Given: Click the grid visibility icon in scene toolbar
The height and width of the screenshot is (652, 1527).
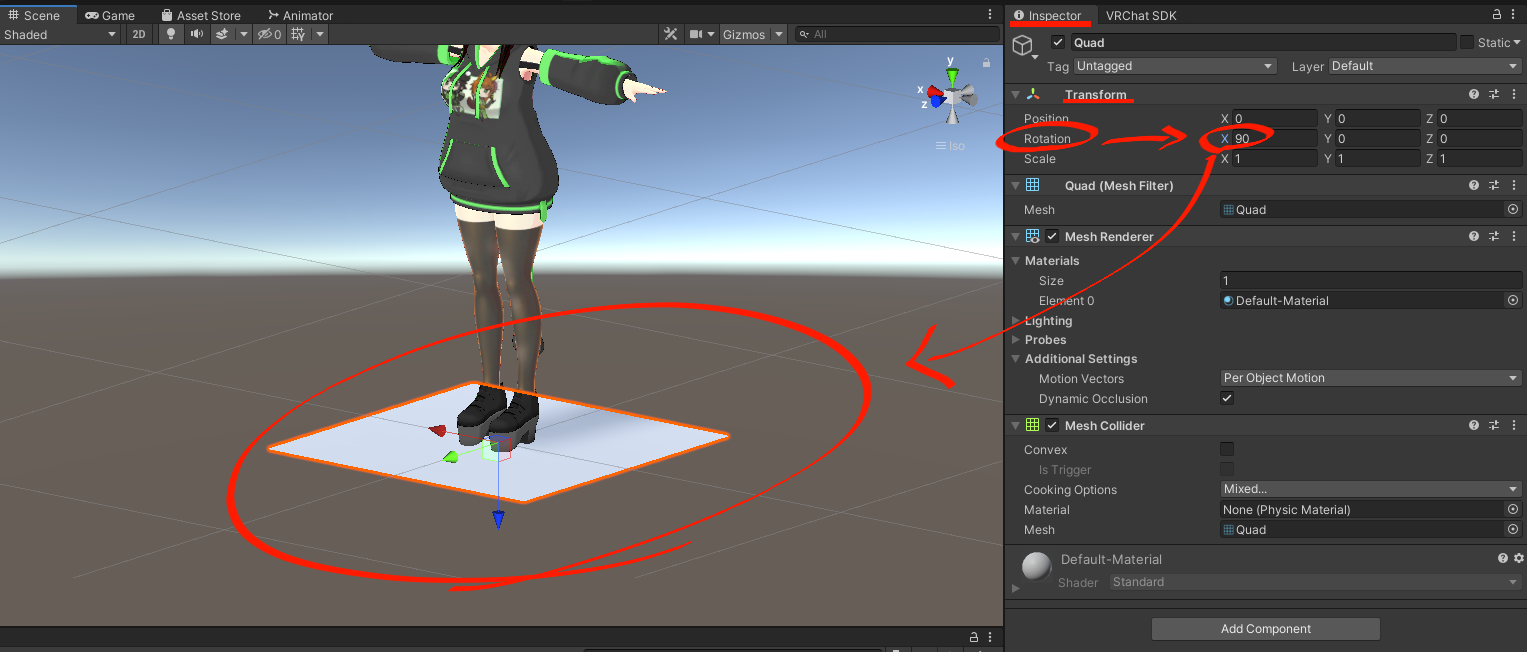Looking at the screenshot, I should pyautogui.click(x=297, y=34).
